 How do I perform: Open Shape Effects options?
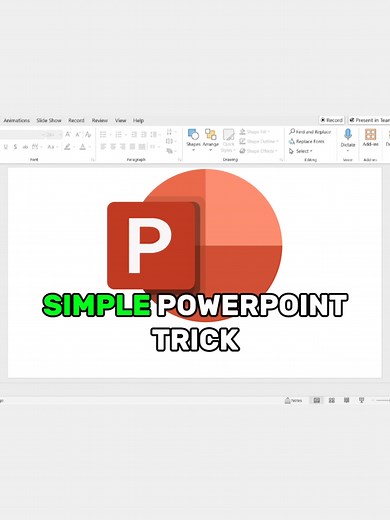pyautogui.click(x=258, y=151)
